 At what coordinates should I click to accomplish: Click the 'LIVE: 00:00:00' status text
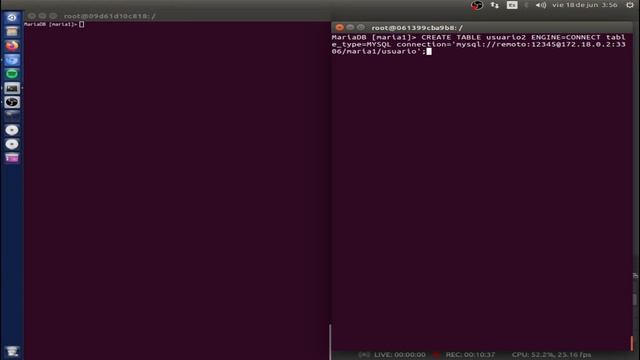[400, 355]
